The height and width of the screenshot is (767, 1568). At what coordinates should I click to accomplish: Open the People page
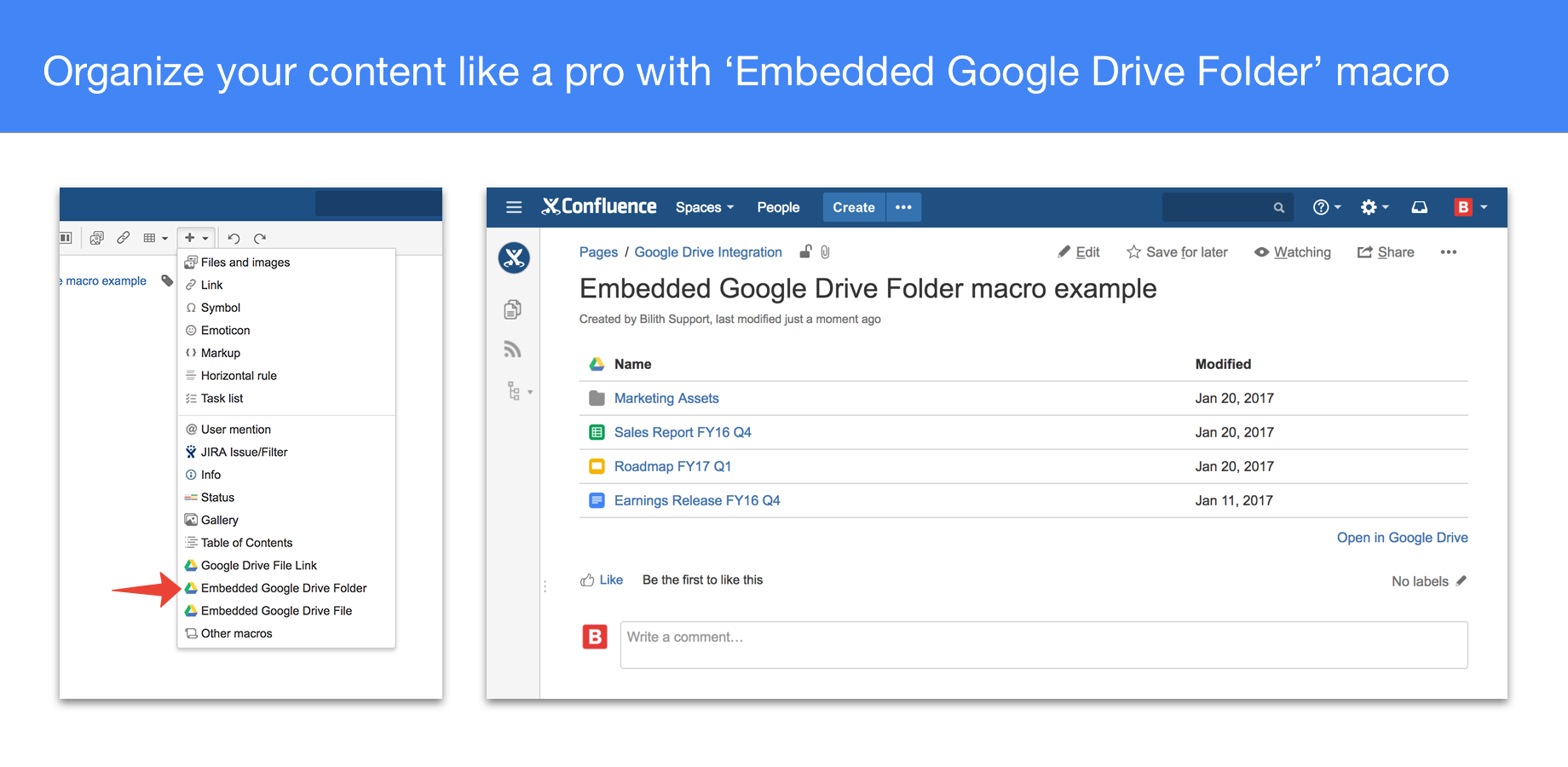(778, 207)
